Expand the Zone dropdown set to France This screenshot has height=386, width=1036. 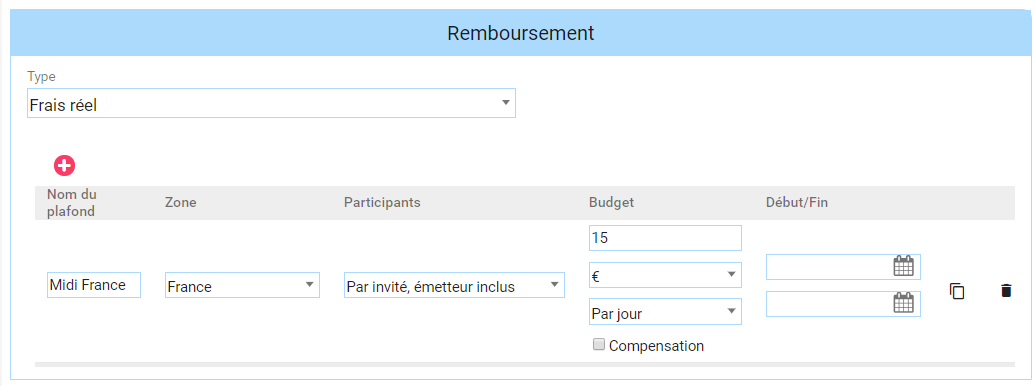(x=242, y=285)
